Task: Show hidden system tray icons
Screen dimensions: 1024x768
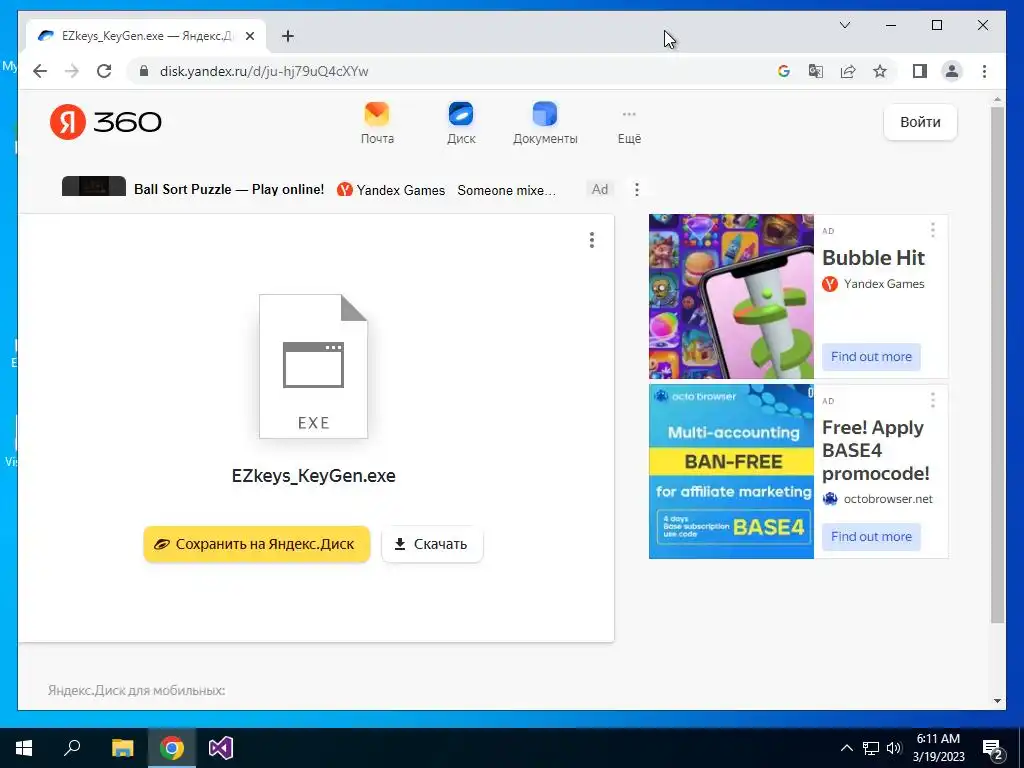Action: [x=846, y=748]
